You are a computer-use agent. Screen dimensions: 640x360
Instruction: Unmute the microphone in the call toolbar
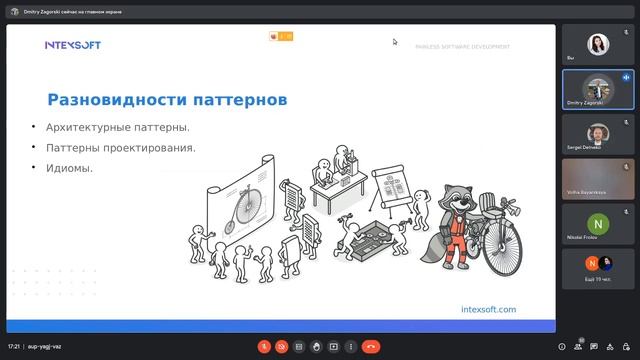(264, 347)
